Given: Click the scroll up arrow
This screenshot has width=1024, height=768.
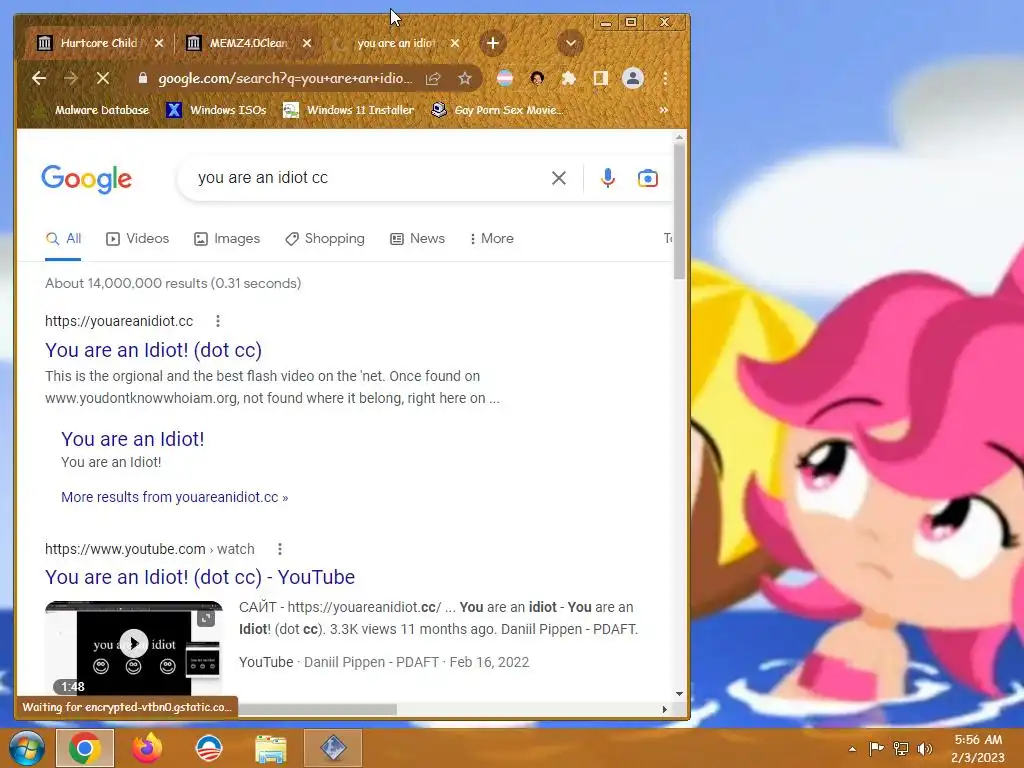Looking at the screenshot, I should pos(679,137).
